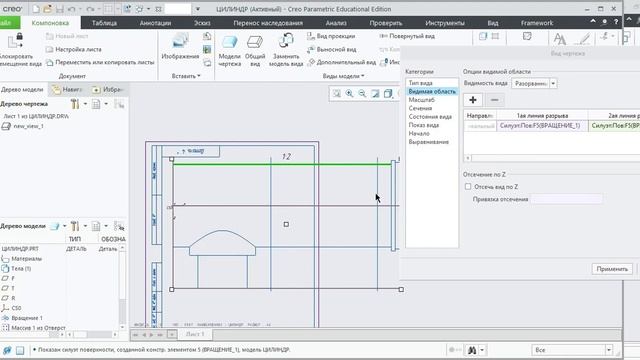Open a file via folder icon

(48, 9)
